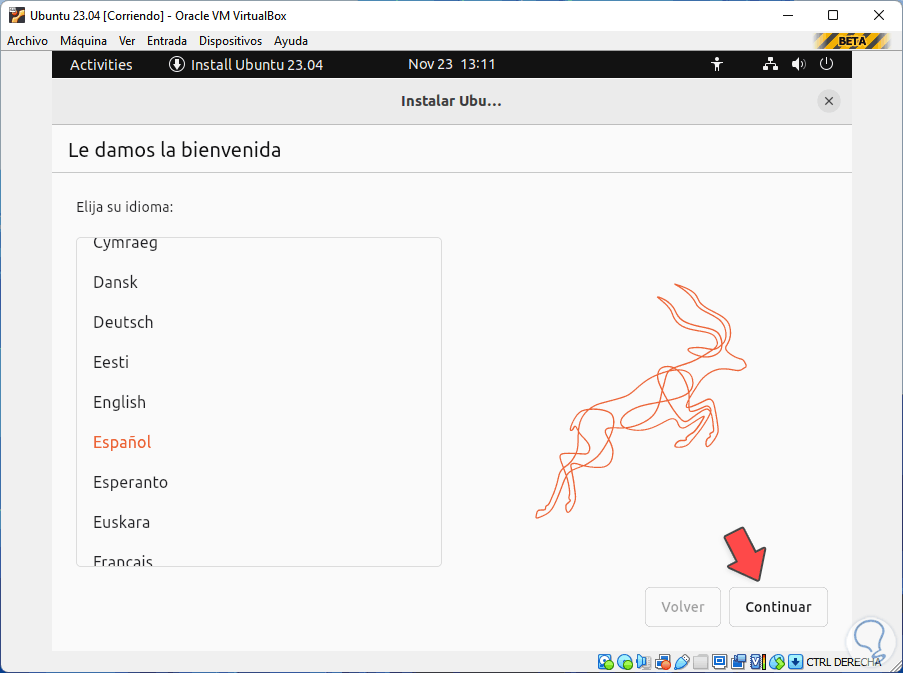Screen dimensions: 903x673
Task: Click the volume speaker icon in top bar
Action: [799, 64]
